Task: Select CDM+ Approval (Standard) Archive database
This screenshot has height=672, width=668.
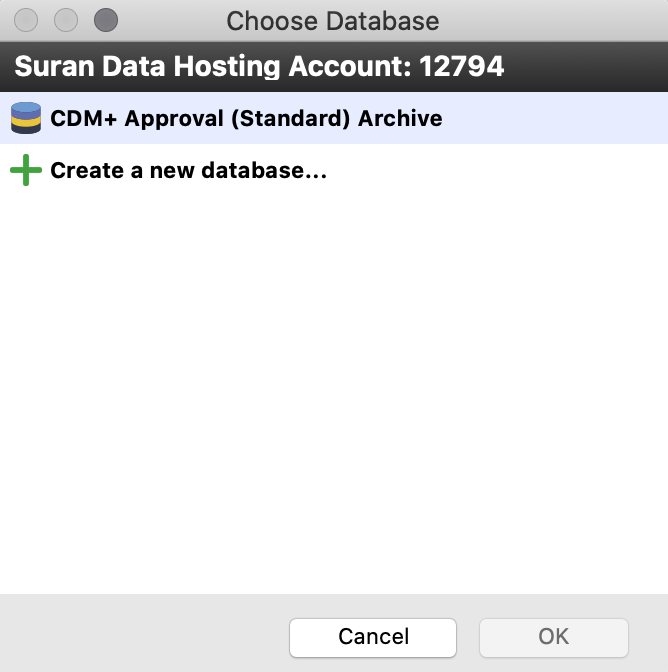Action: (x=246, y=118)
